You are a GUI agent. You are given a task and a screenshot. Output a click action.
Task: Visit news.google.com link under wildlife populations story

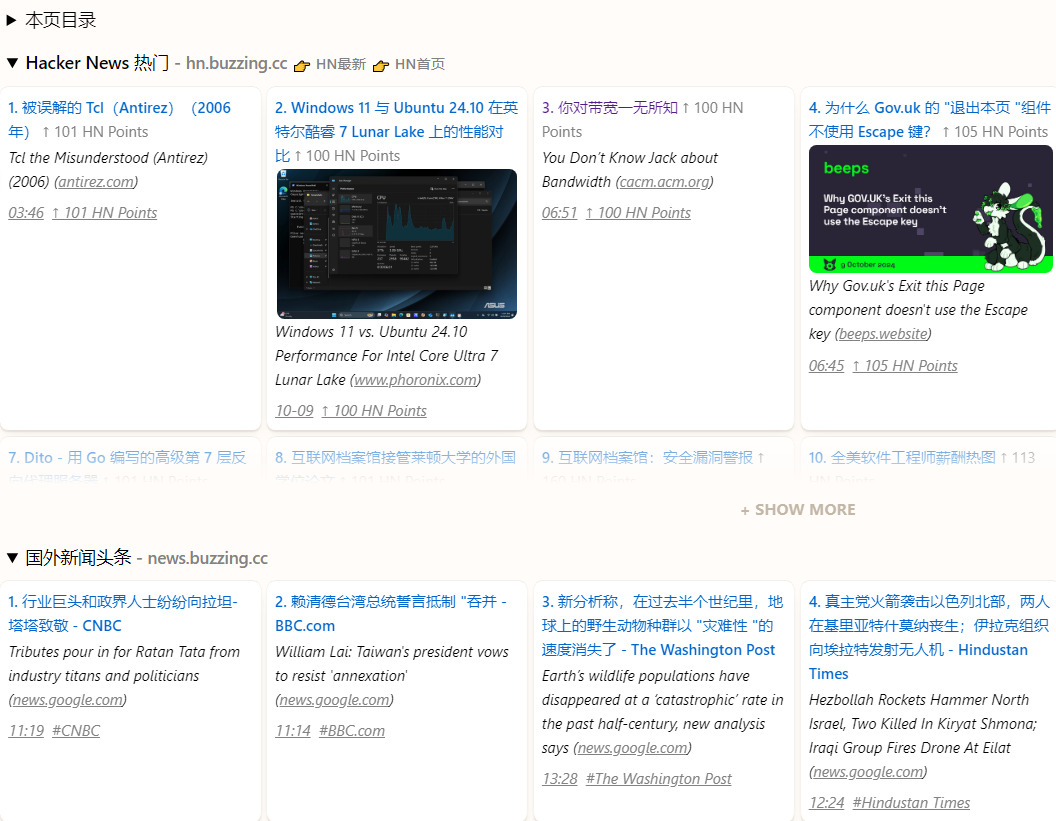[633, 748]
